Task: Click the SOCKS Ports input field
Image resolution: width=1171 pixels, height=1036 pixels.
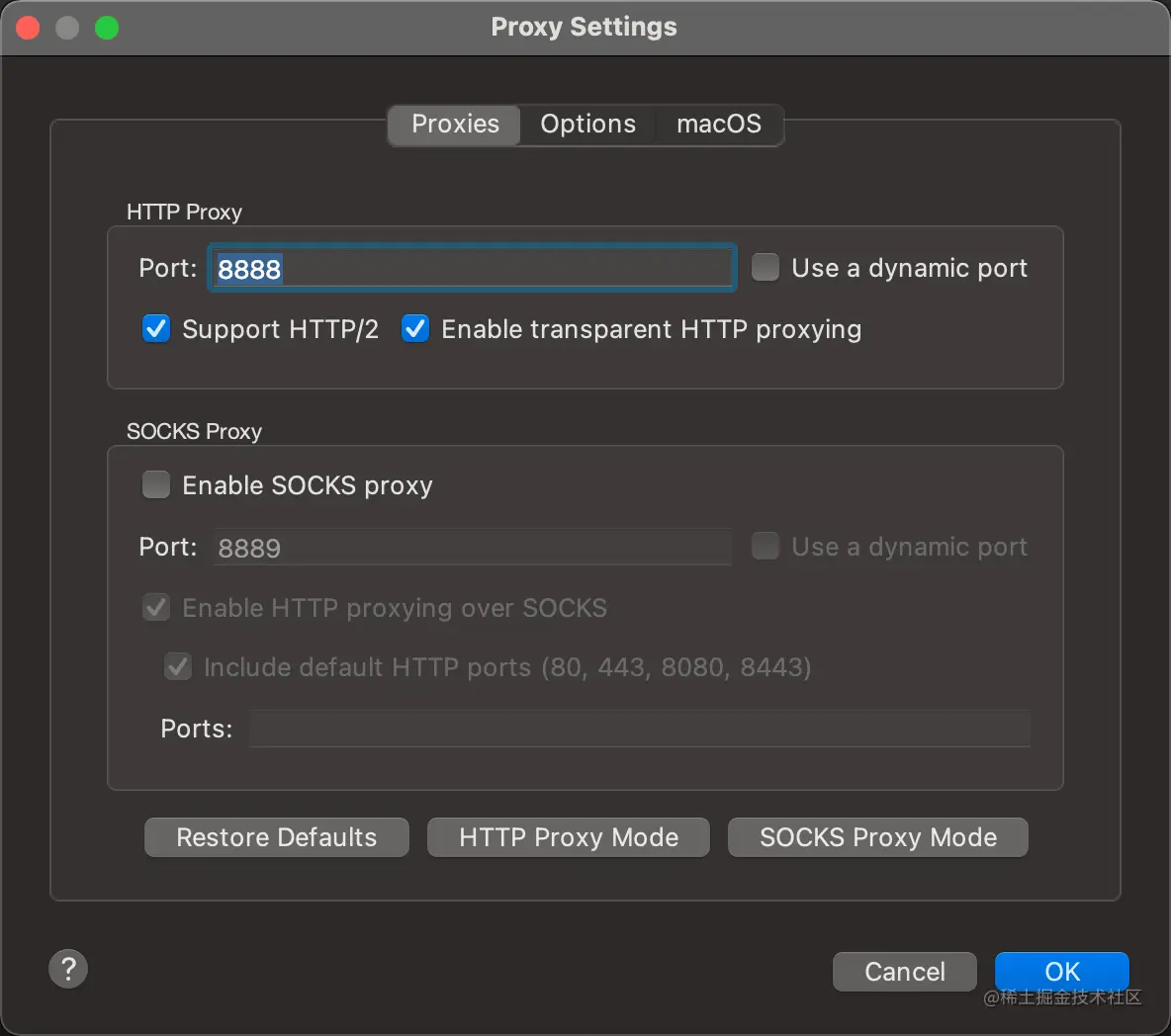Action: click(640, 729)
